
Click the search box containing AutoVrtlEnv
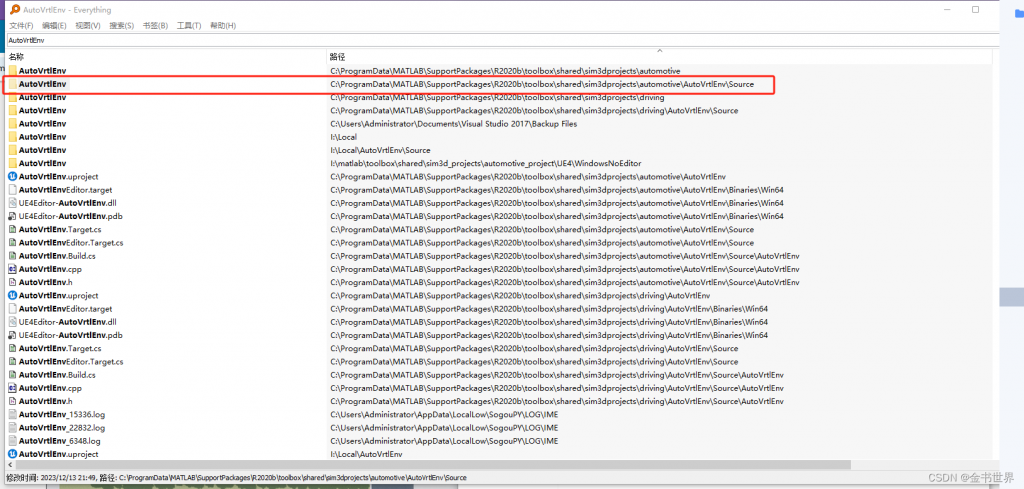click(502, 40)
